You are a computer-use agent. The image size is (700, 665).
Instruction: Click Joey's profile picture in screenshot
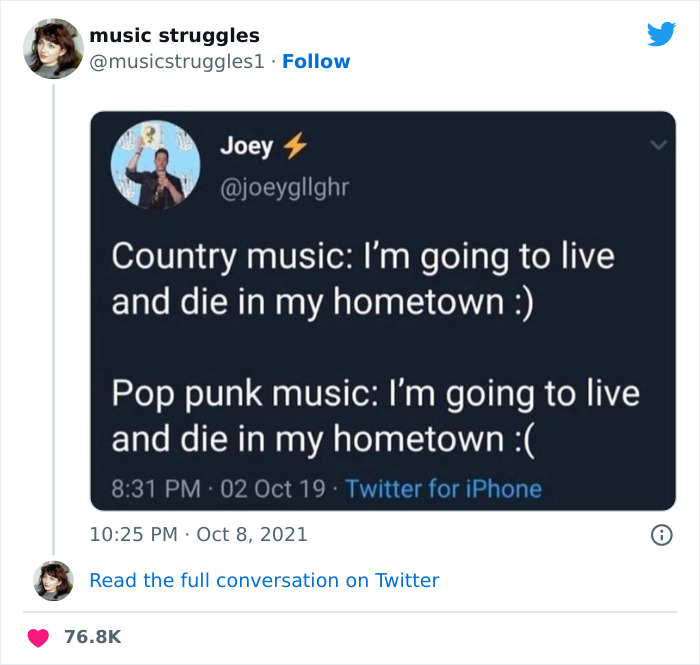pos(155,164)
